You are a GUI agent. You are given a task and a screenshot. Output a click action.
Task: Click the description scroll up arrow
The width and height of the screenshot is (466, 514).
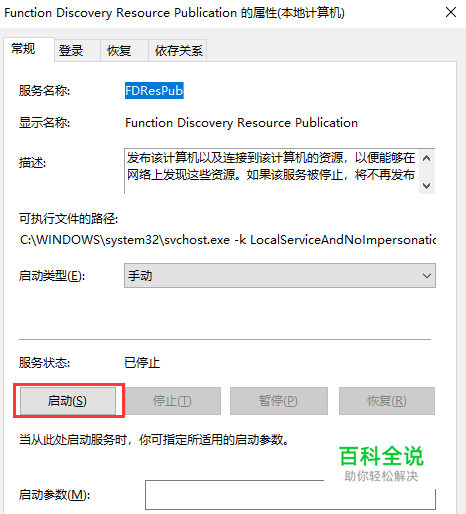pos(426,158)
